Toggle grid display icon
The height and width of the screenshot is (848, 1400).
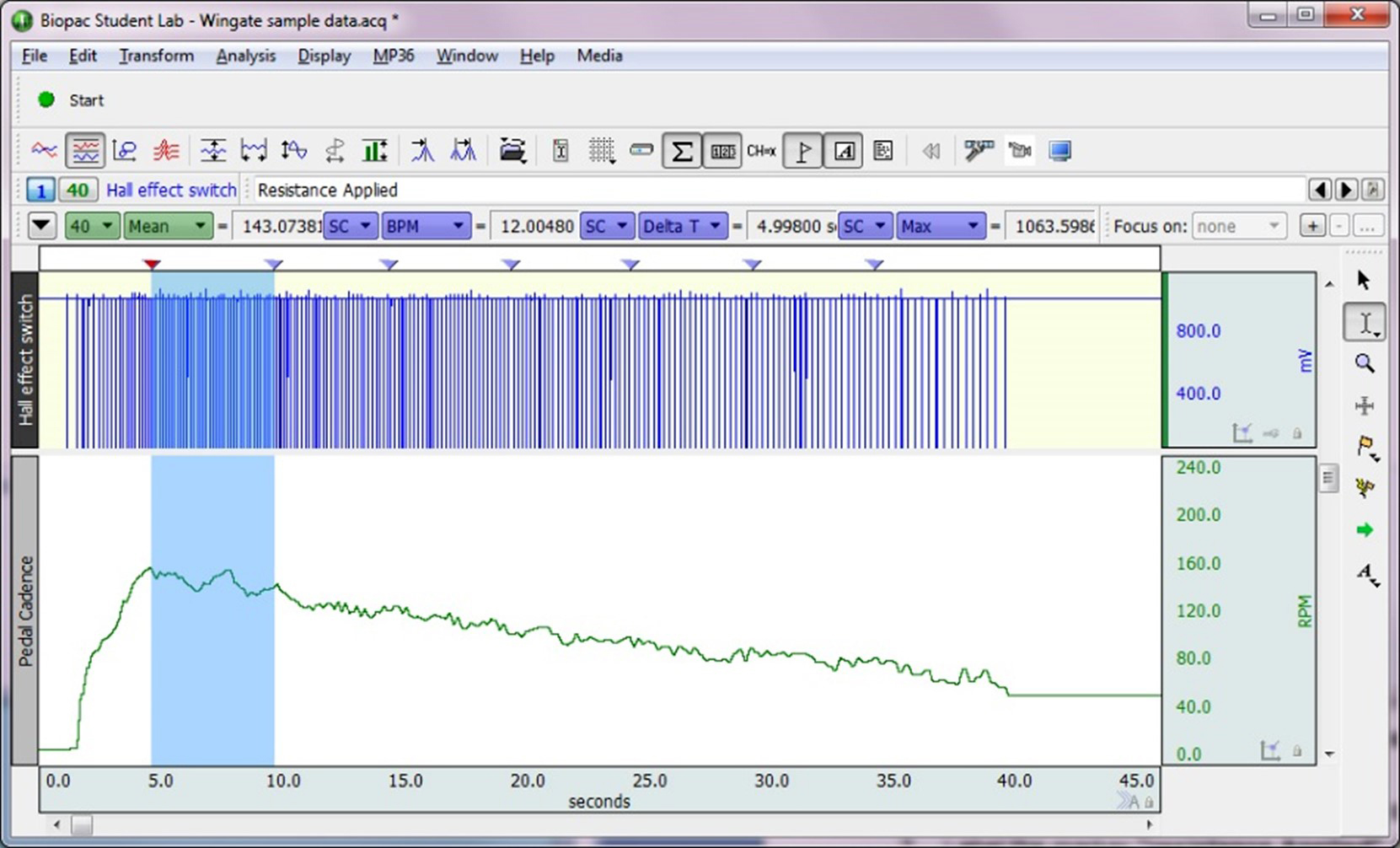click(x=602, y=151)
